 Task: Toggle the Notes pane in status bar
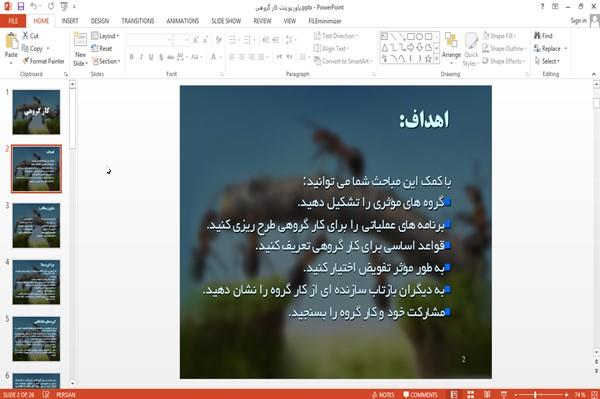pos(383,394)
